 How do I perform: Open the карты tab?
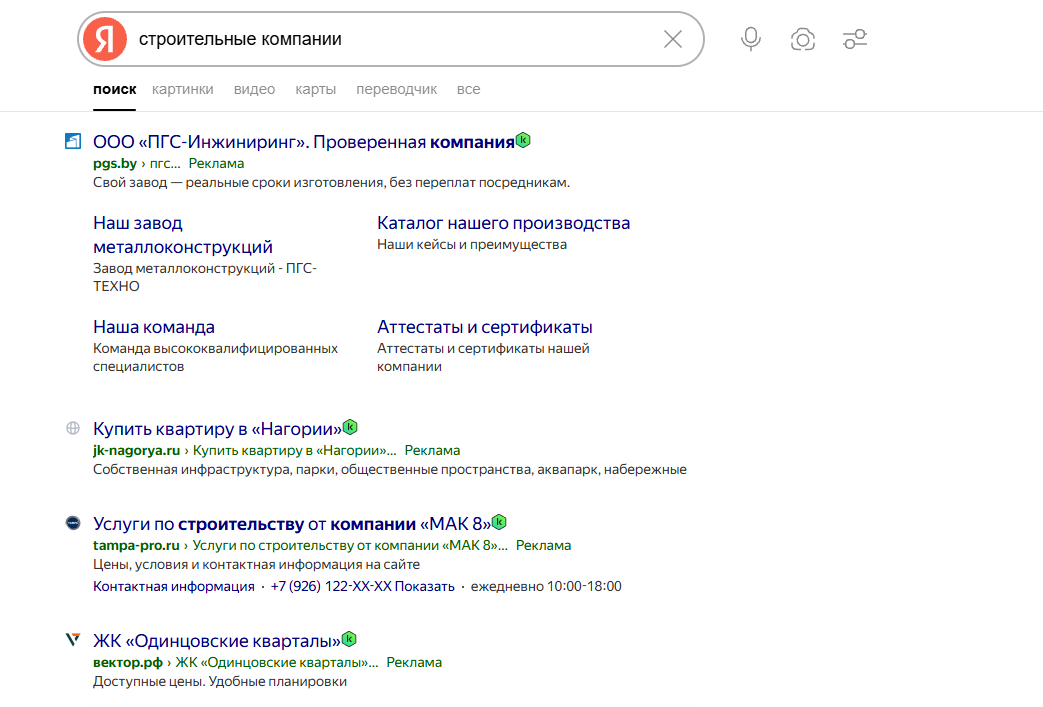click(x=315, y=90)
